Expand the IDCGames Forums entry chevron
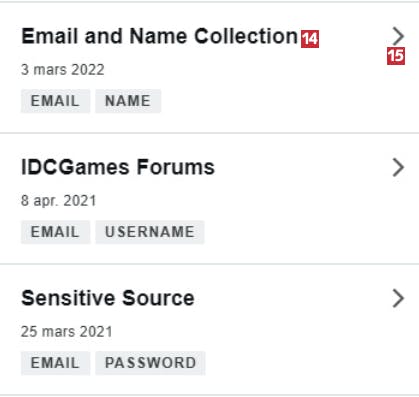The width and height of the screenshot is (419, 397). (x=398, y=167)
